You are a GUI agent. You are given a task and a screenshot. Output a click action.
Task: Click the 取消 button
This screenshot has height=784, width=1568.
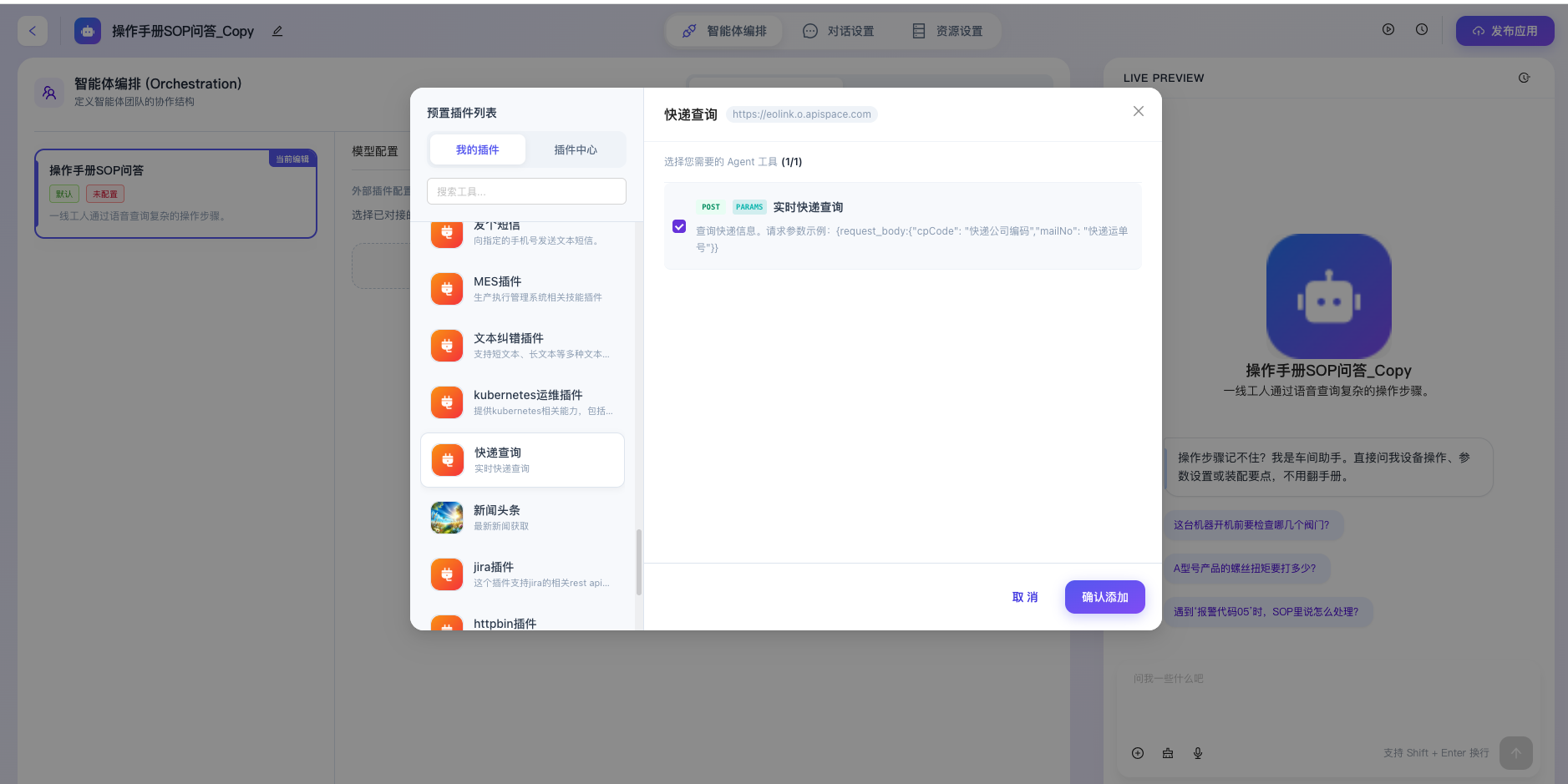click(x=1024, y=597)
